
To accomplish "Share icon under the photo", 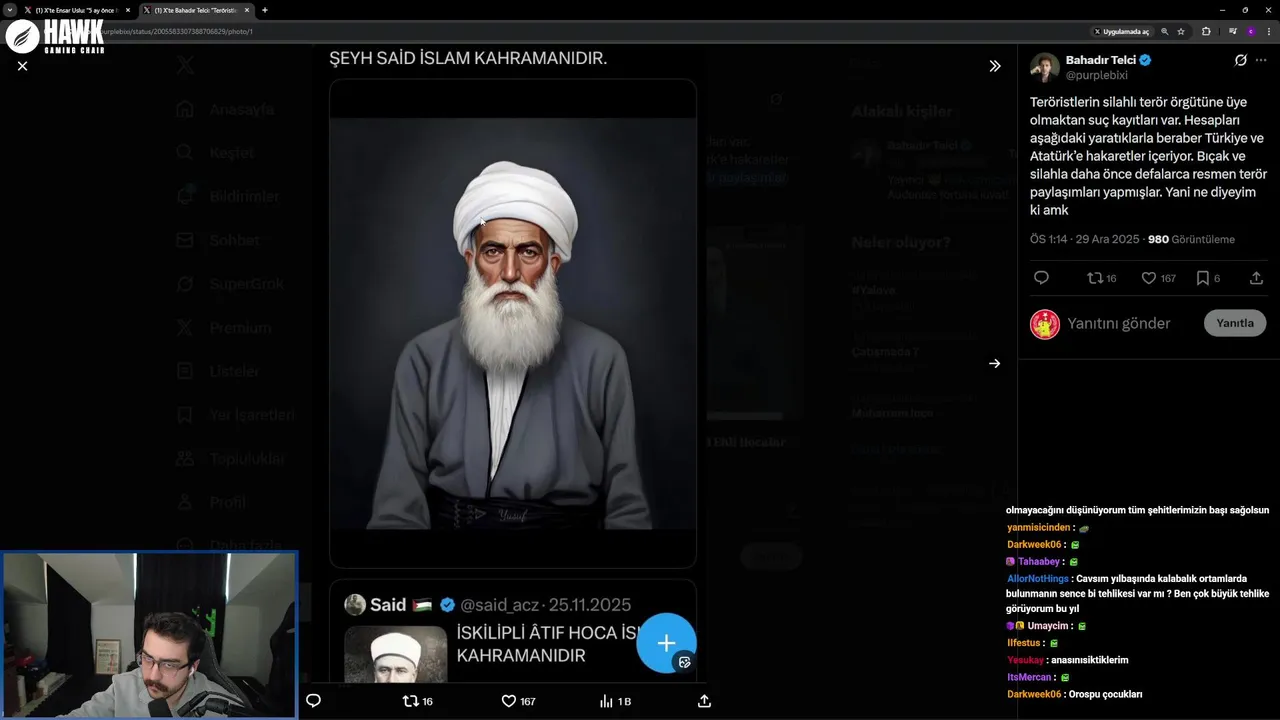I will point(704,701).
